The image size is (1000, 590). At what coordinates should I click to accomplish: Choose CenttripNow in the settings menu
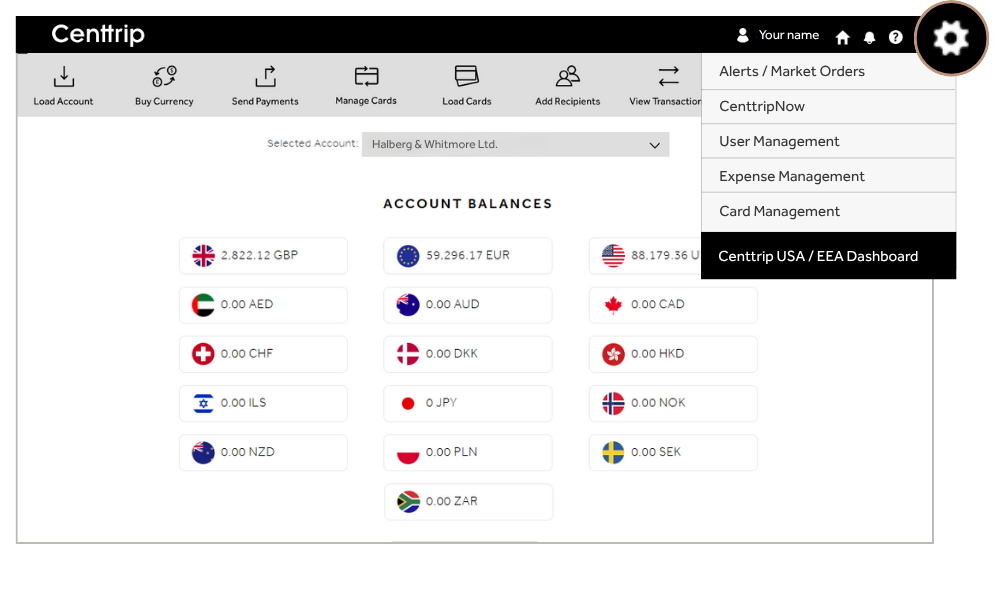coord(828,107)
